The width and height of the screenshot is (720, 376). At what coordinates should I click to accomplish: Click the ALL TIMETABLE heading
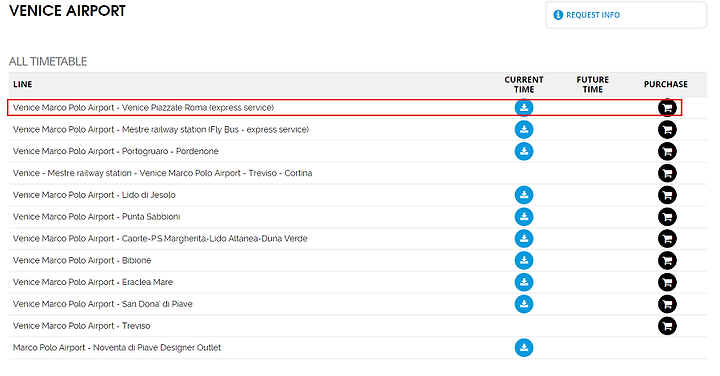[x=48, y=62]
